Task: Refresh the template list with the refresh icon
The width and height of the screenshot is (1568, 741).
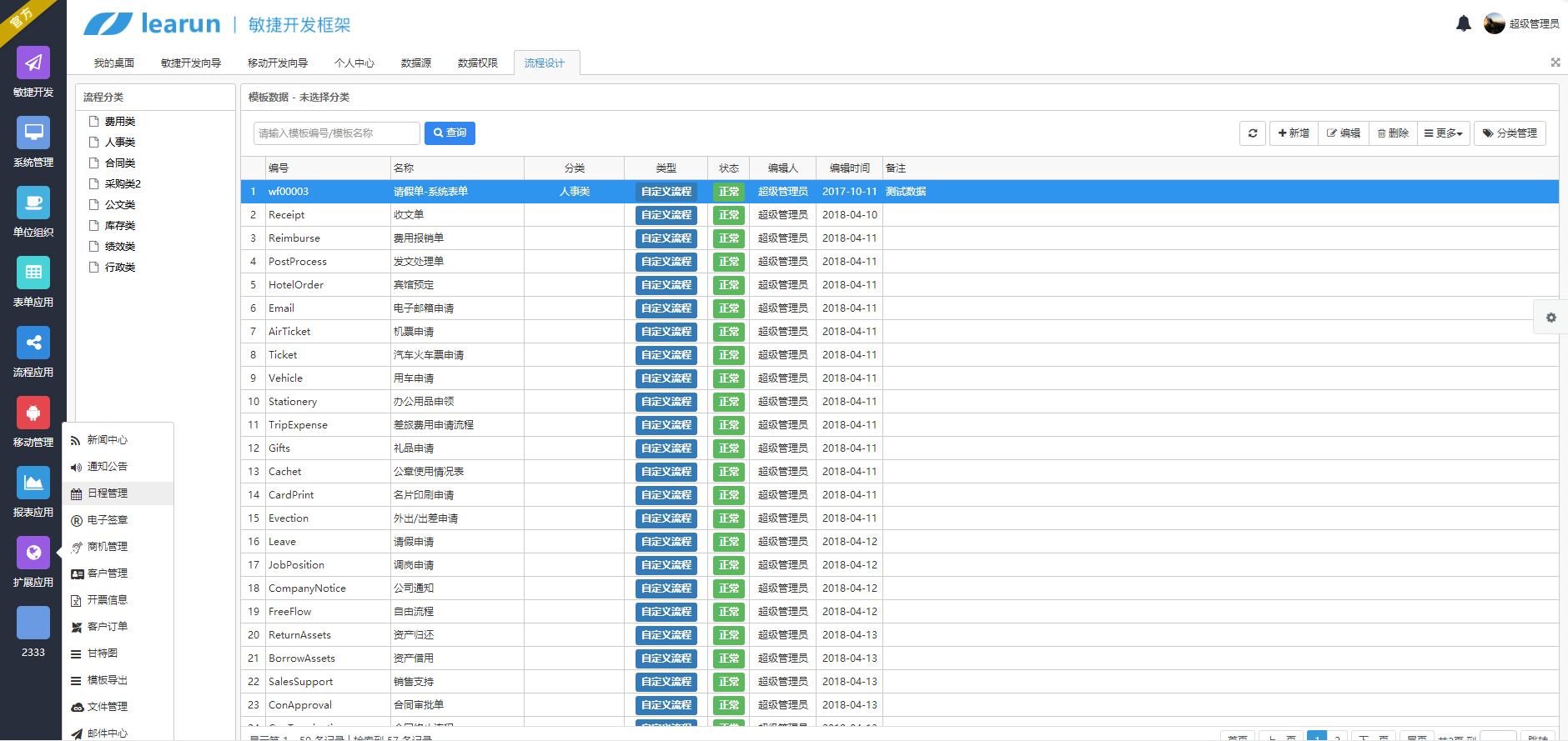Action: (x=1253, y=133)
